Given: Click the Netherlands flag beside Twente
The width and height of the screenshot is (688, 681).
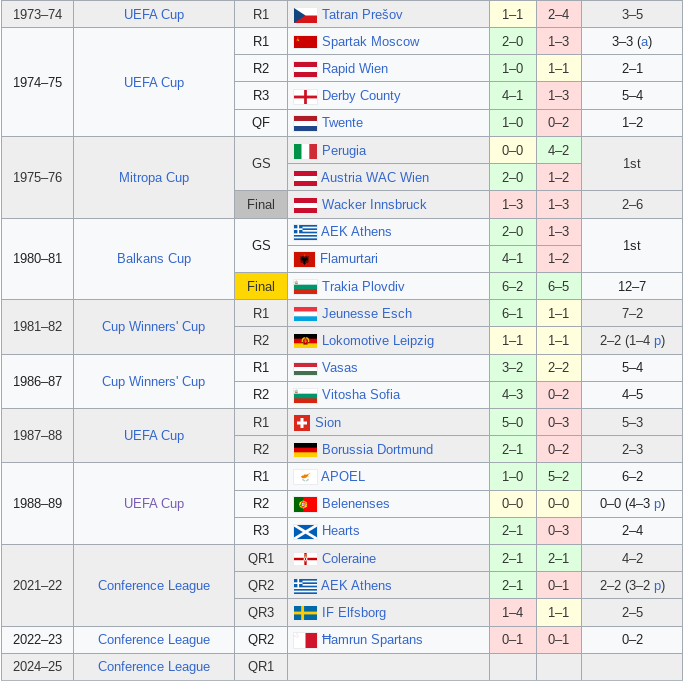Looking at the screenshot, I should 305,123.
